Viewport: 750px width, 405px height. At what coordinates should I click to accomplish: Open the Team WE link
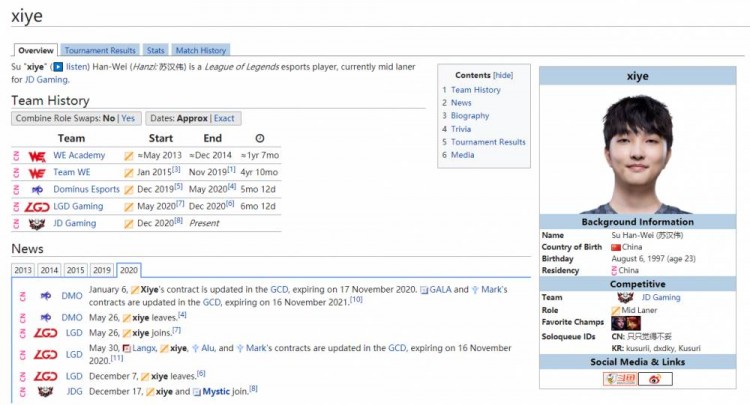[71, 173]
